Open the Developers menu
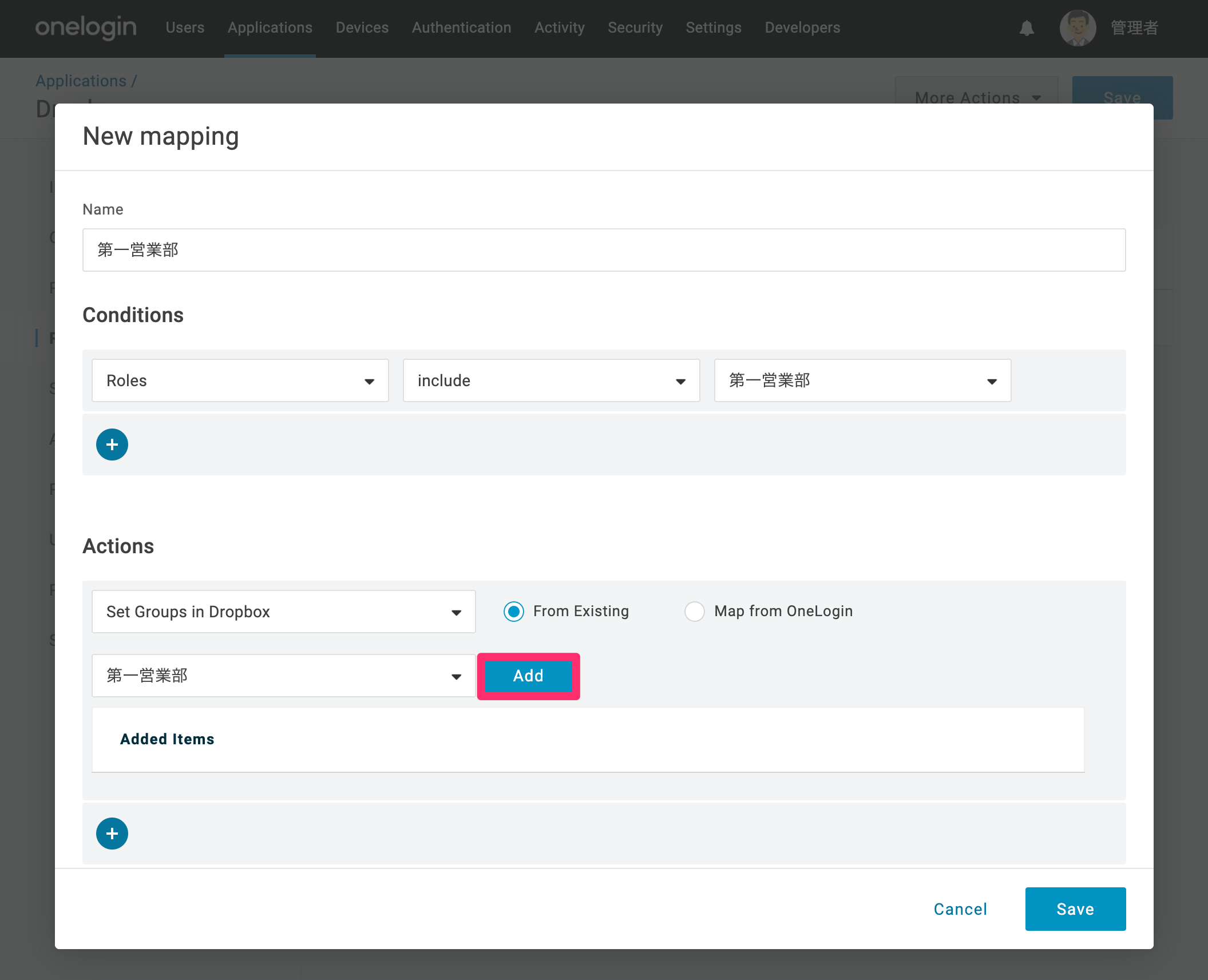This screenshot has width=1208, height=980. click(803, 27)
